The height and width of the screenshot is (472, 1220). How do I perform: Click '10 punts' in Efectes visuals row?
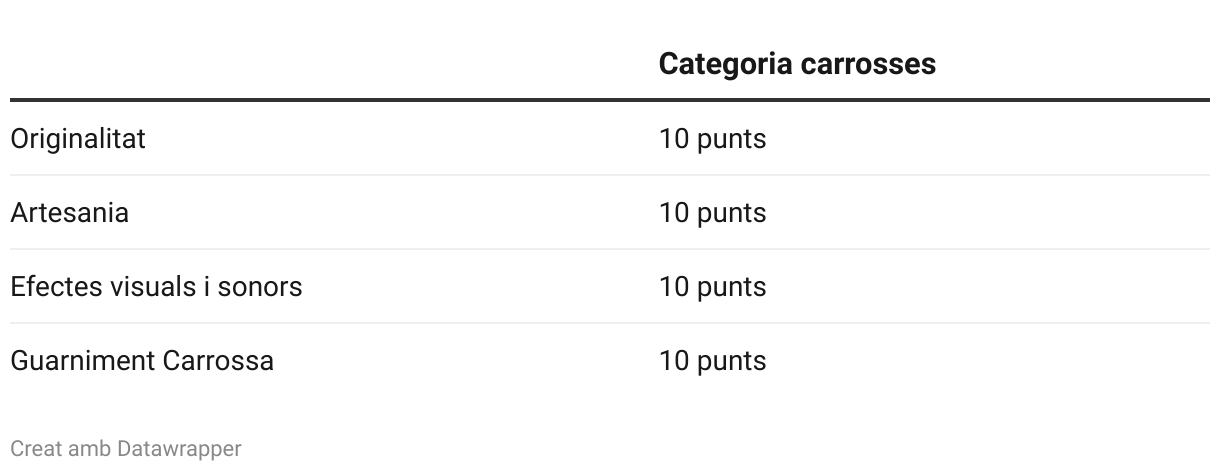tap(712, 287)
